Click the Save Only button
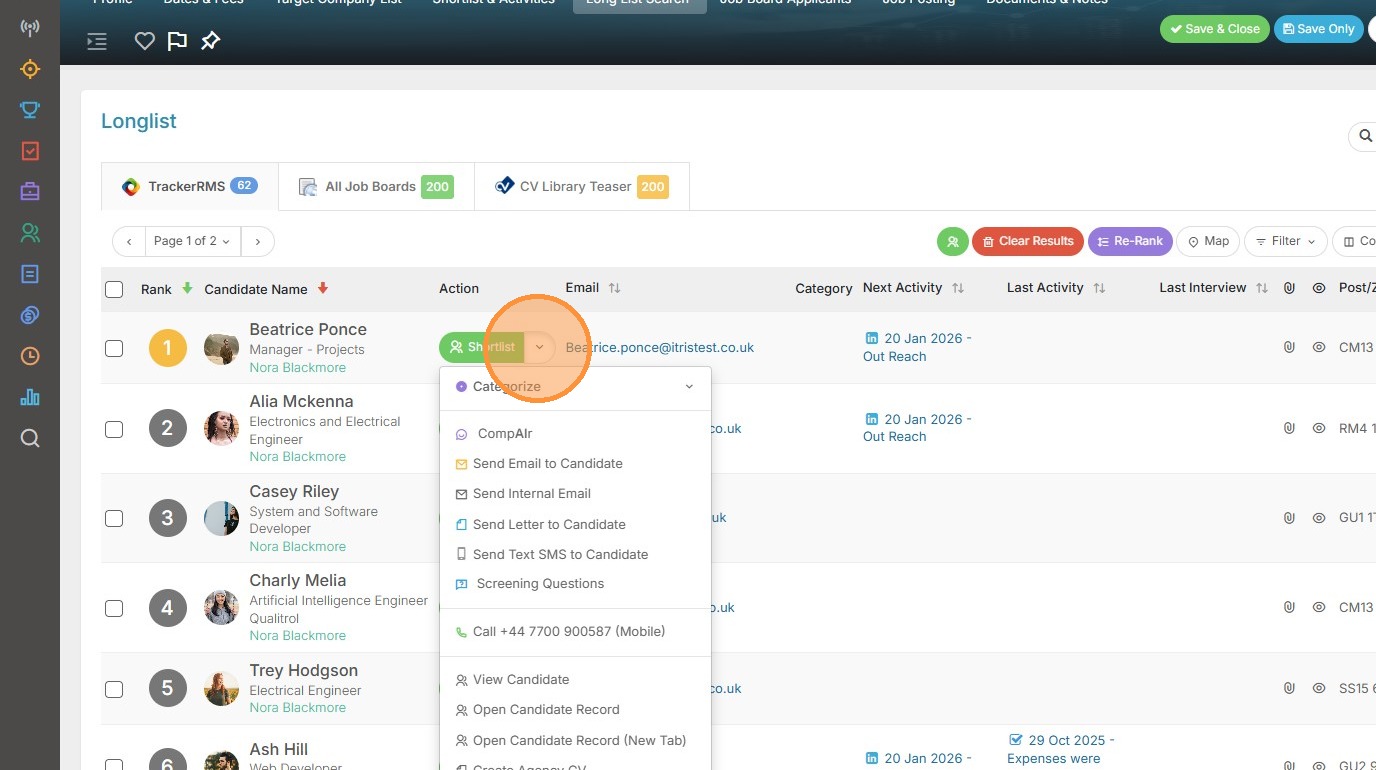1376x770 pixels. 1319,29
